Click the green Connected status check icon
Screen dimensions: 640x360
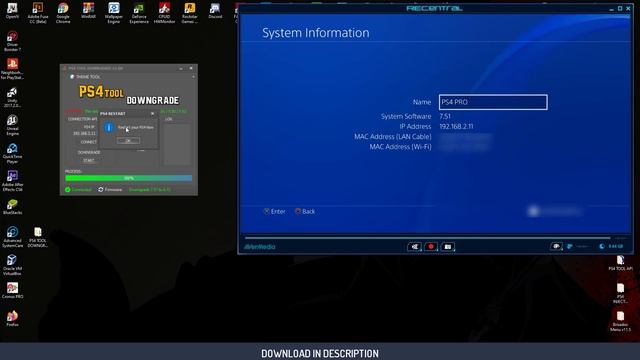pyautogui.click(x=68, y=189)
